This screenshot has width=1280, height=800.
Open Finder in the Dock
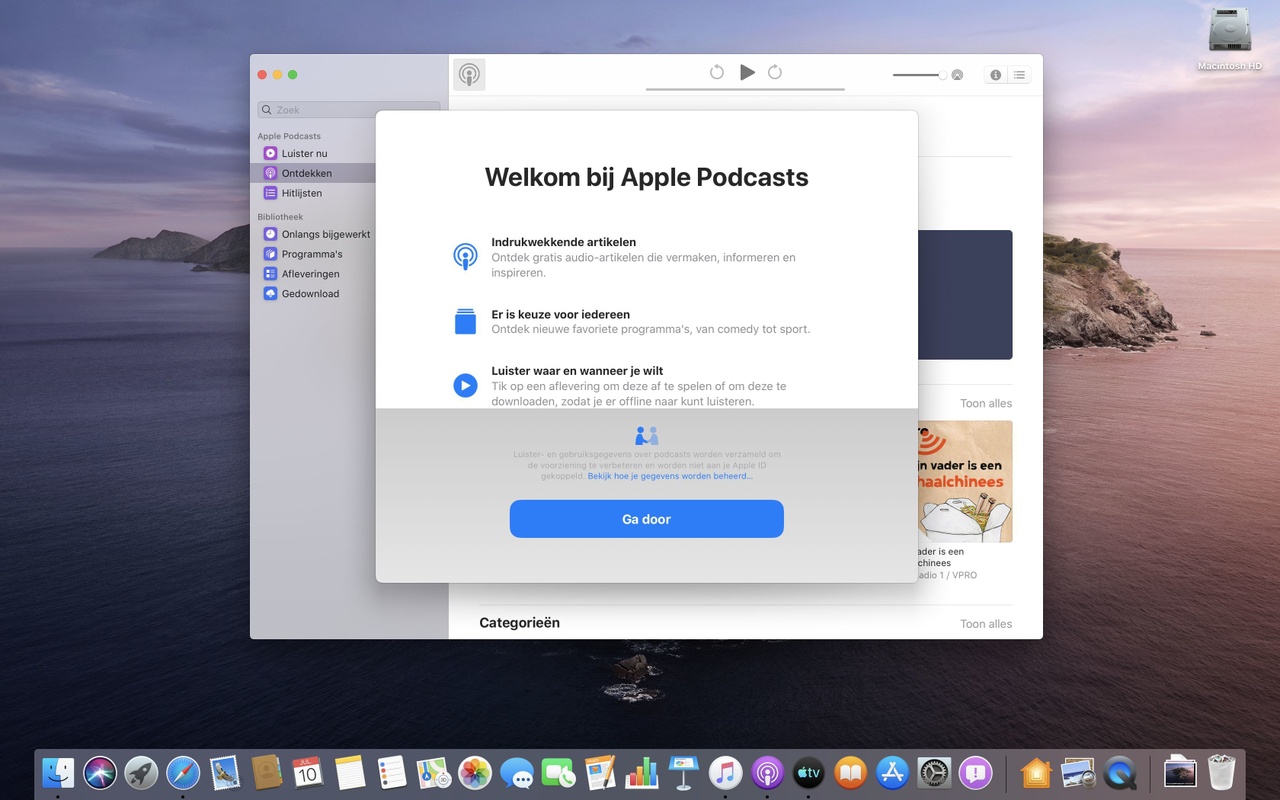point(58,772)
